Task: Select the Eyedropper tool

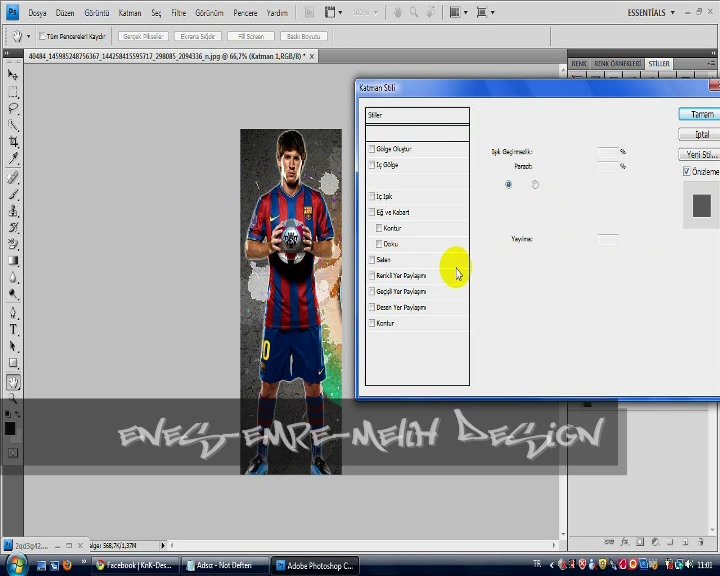Action: (x=13, y=158)
